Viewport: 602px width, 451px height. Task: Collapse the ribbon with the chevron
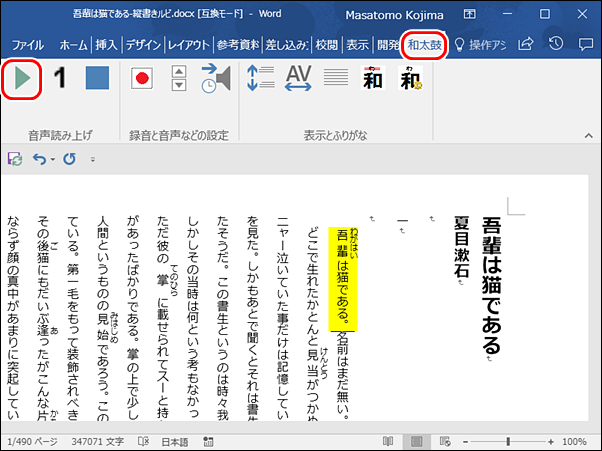coord(588,135)
